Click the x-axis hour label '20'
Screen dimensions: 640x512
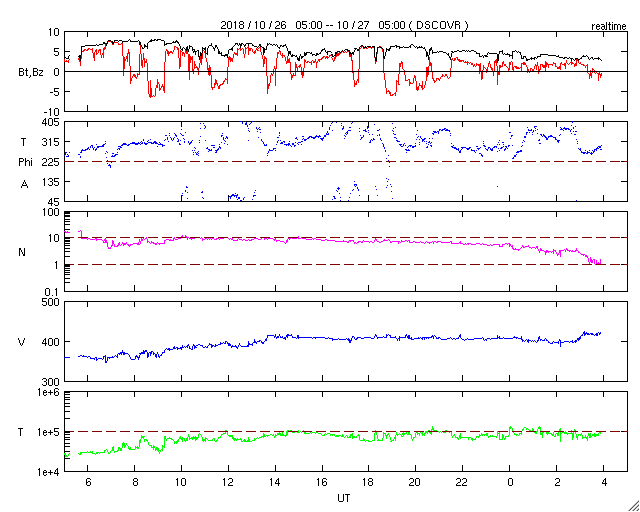[416, 482]
